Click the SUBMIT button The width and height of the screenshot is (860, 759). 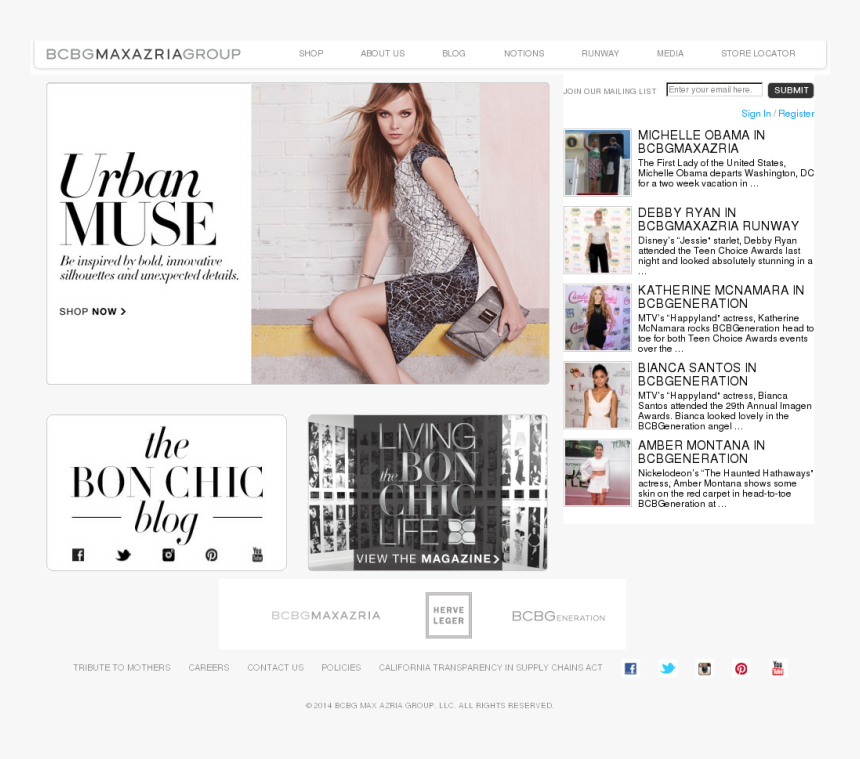[791, 90]
